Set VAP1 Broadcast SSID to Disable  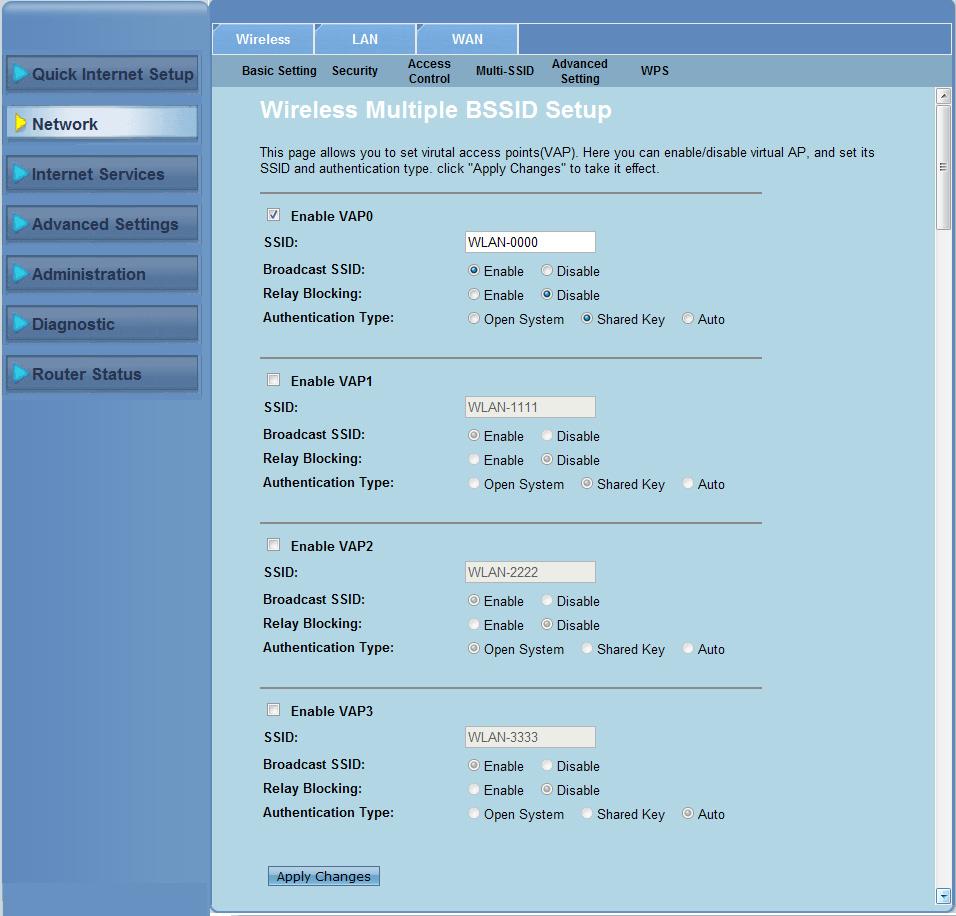(x=547, y=435)
